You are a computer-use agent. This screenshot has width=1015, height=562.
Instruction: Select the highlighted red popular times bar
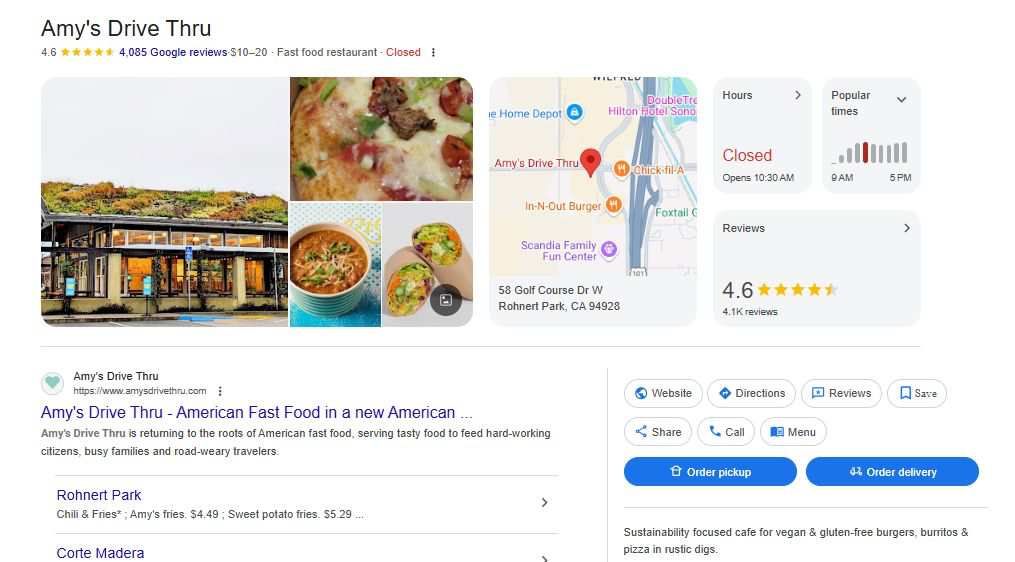click(x=865, y=152)
